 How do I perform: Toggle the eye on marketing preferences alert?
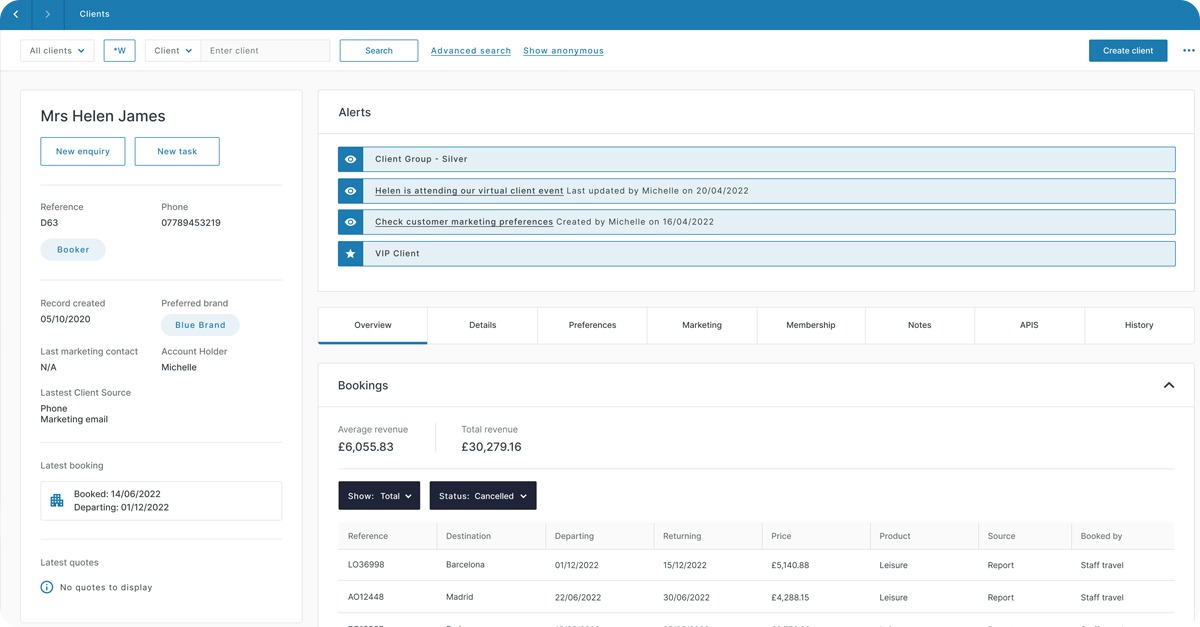point(349,221)
